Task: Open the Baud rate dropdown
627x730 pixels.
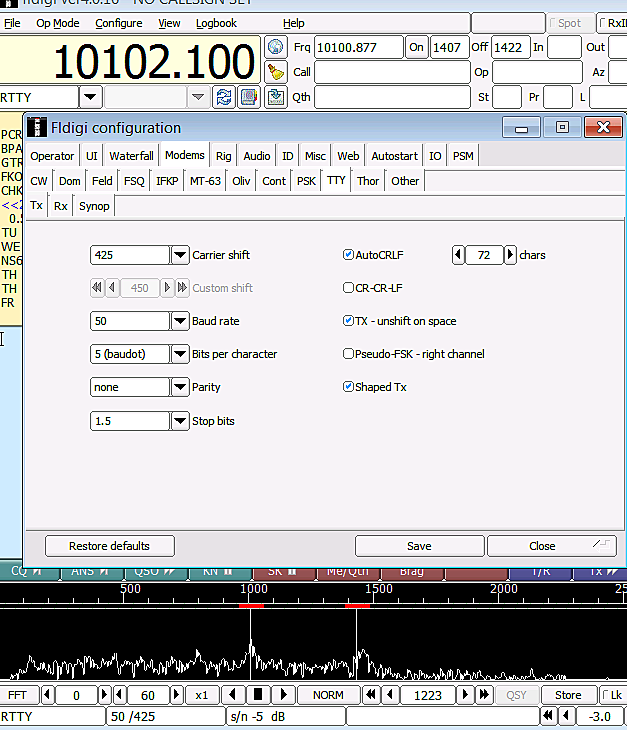Action: coord(180,321)
